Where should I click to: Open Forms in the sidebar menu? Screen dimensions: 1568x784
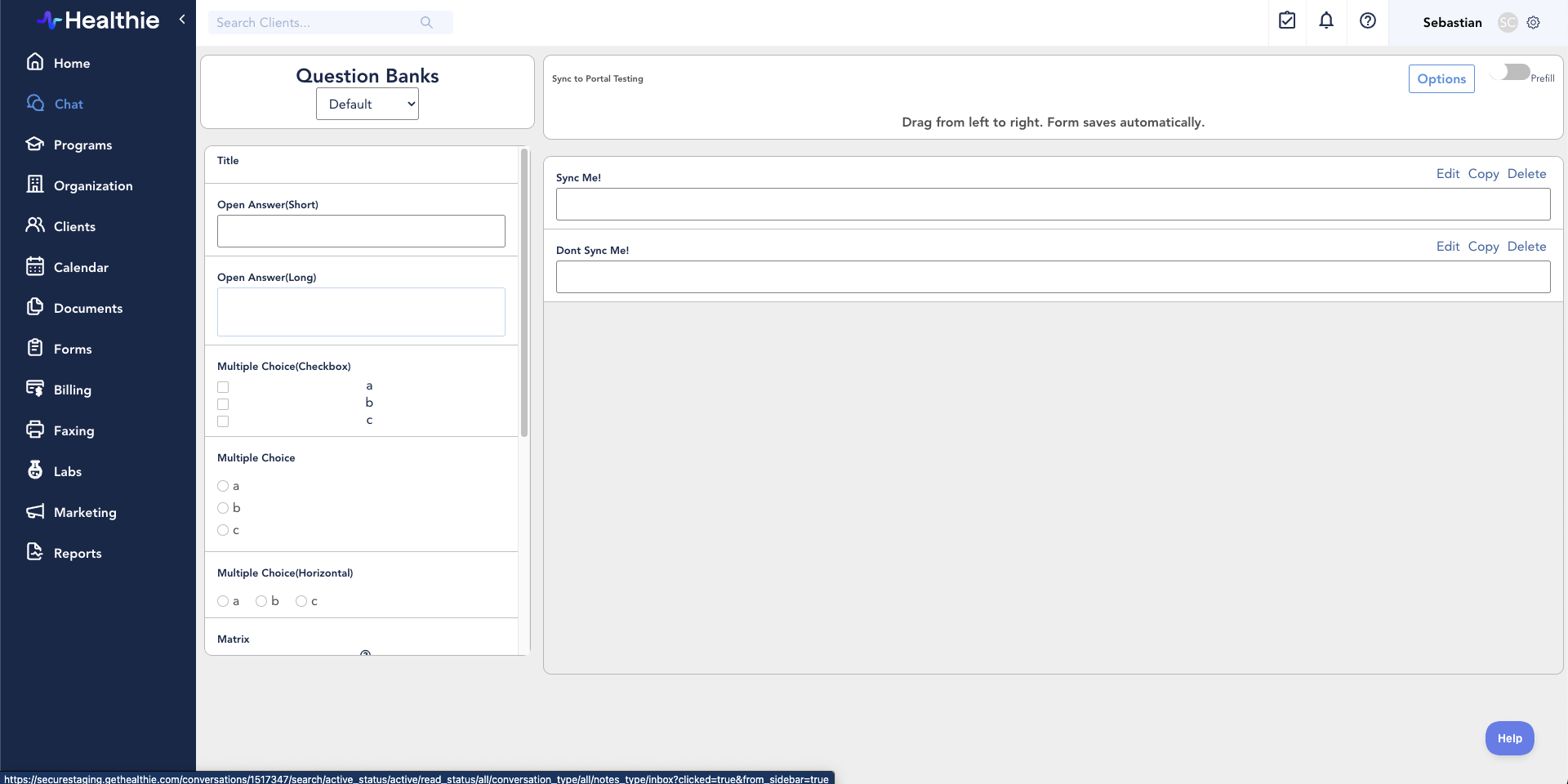[73, 350]
